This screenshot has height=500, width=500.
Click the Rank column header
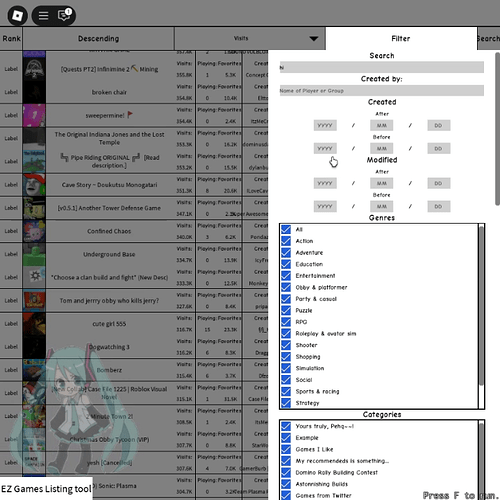tap(11, 39)
